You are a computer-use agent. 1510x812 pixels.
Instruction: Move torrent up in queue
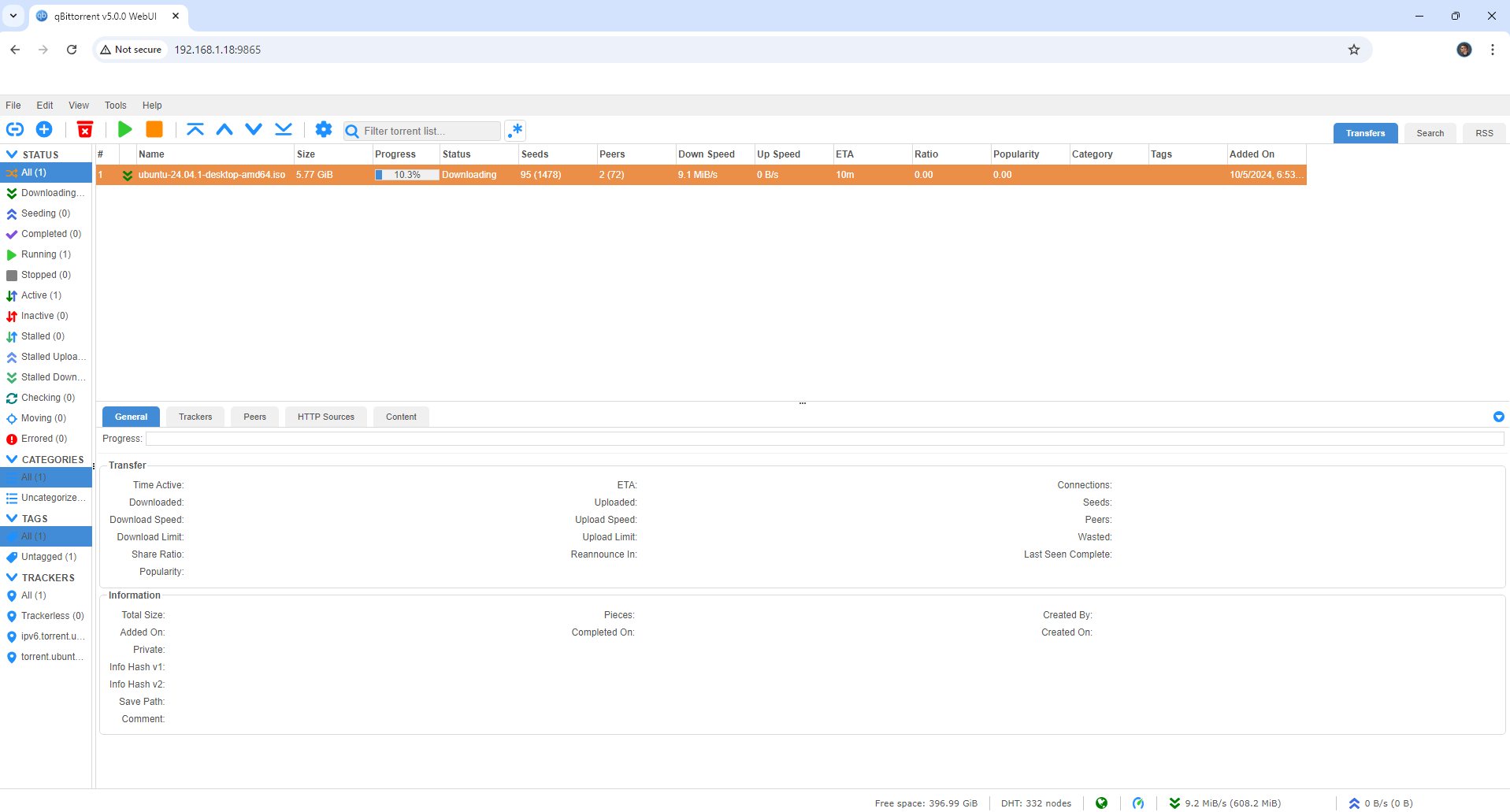224,129
